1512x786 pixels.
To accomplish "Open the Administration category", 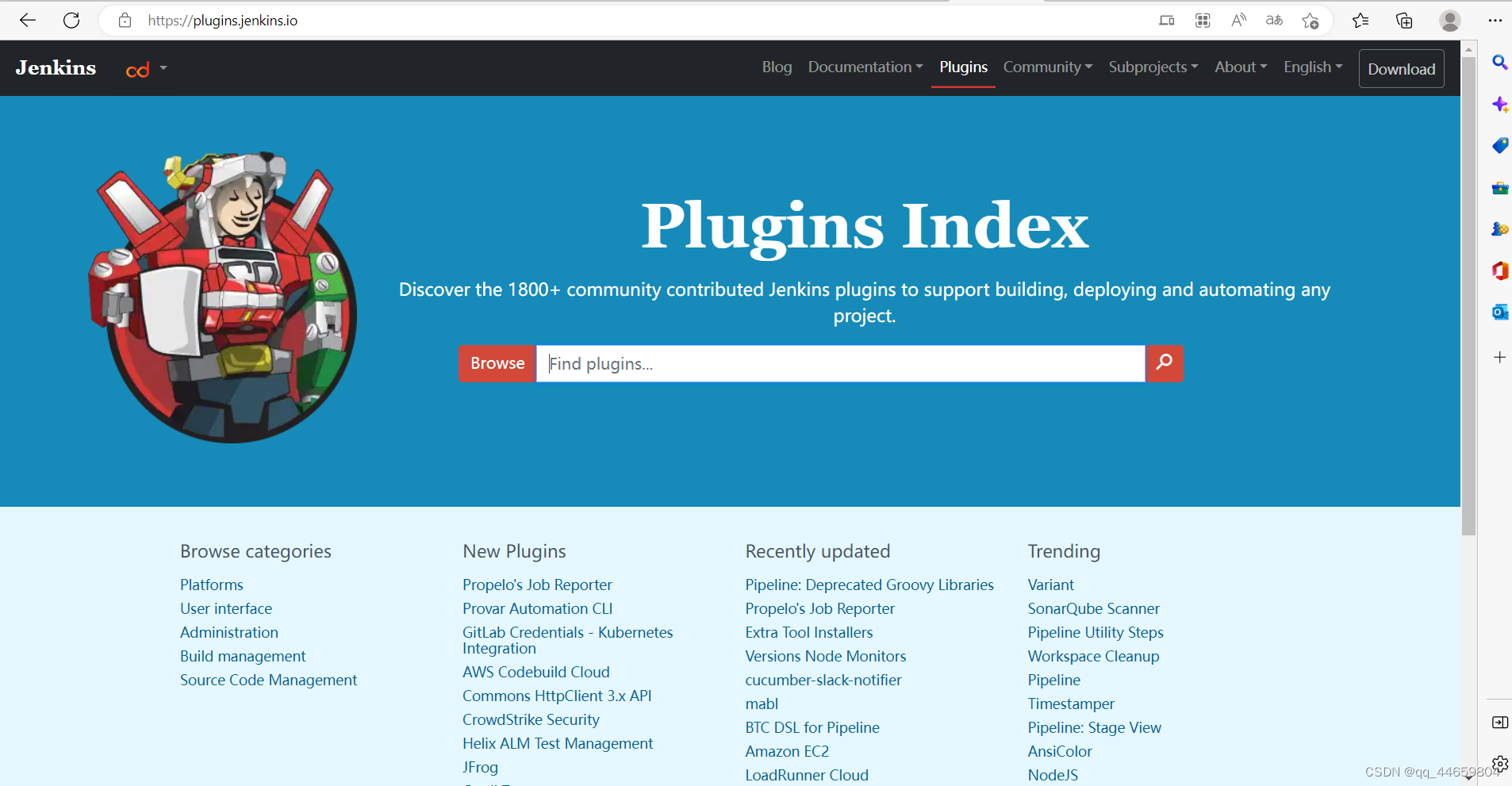I will click(x=229, y=632).
